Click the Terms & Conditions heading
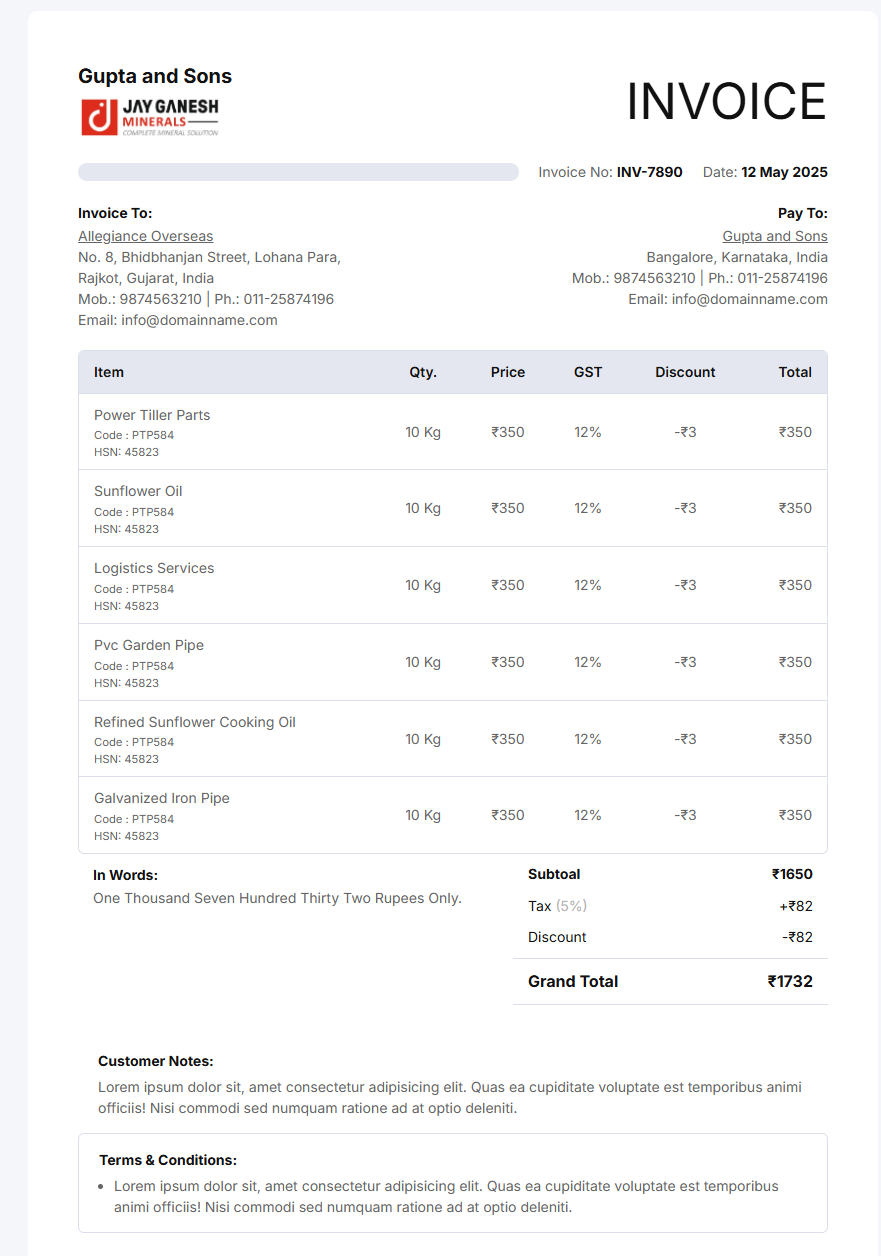Screen dimensions: 881x1256 [168, 1160]
